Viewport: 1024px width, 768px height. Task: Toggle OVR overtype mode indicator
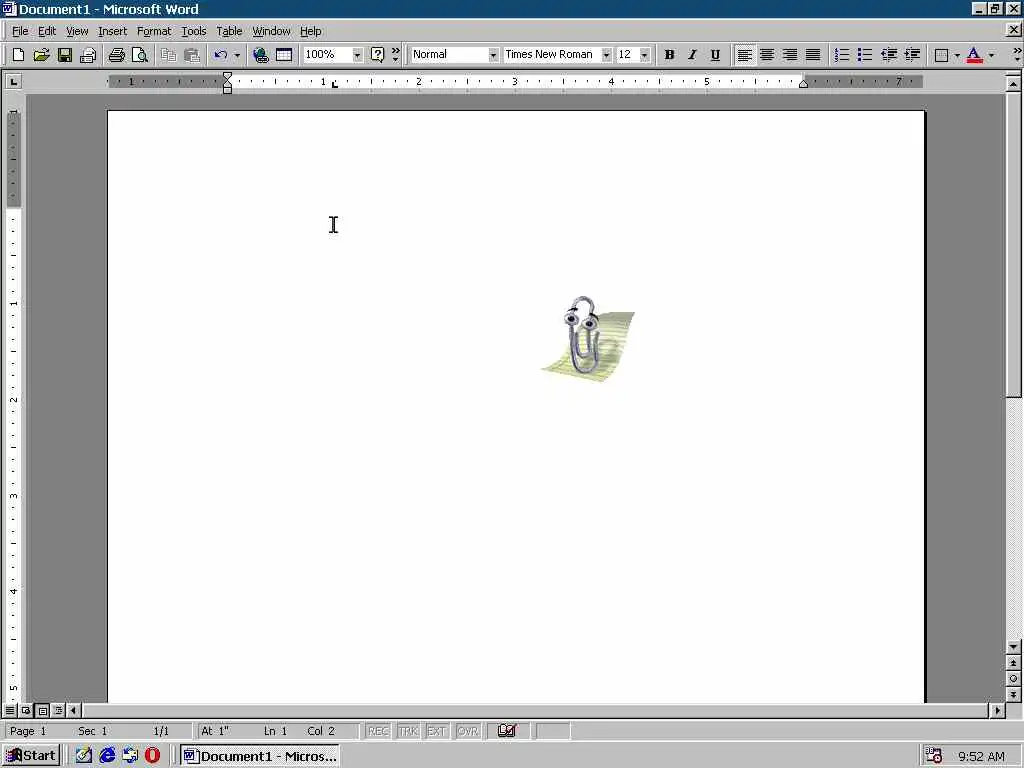pos(468,731)
